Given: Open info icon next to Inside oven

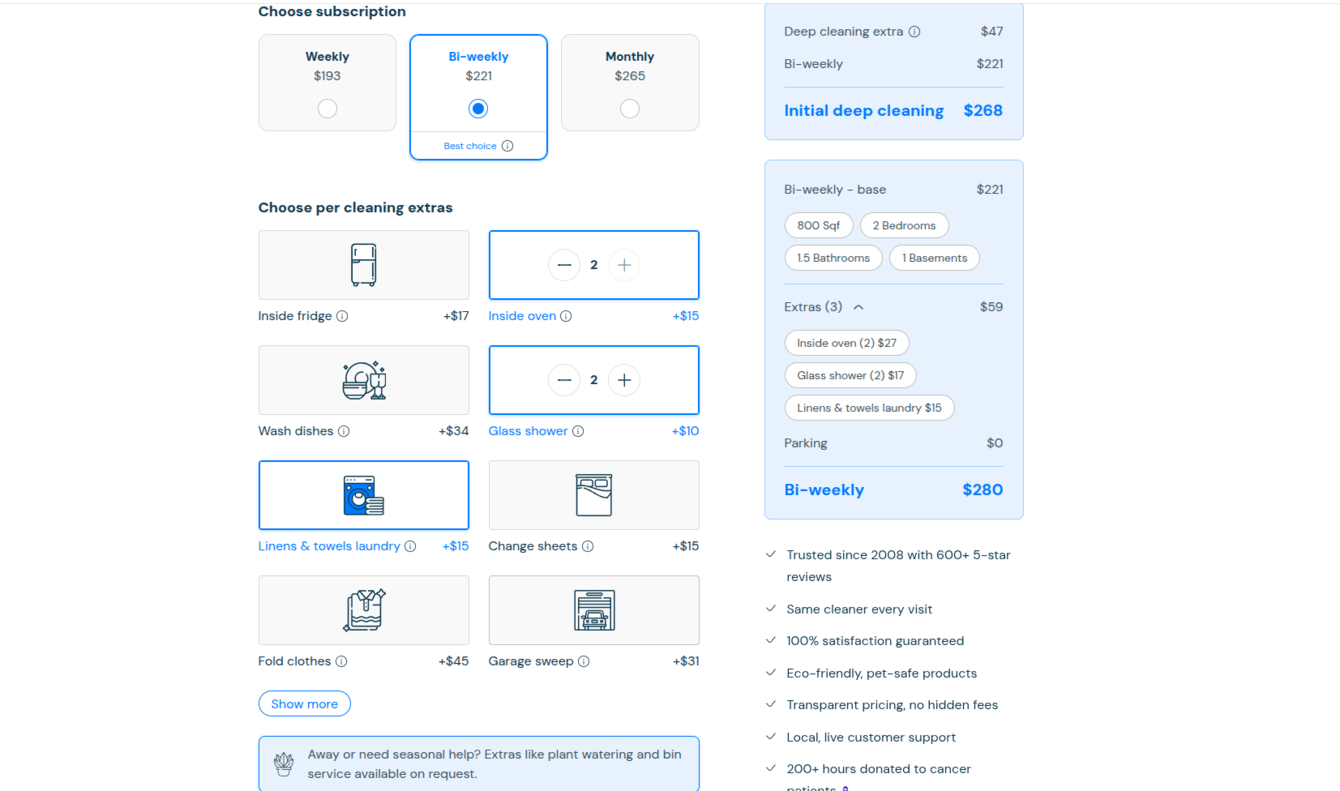Looking at the screenshot, I should coord(566,316).
